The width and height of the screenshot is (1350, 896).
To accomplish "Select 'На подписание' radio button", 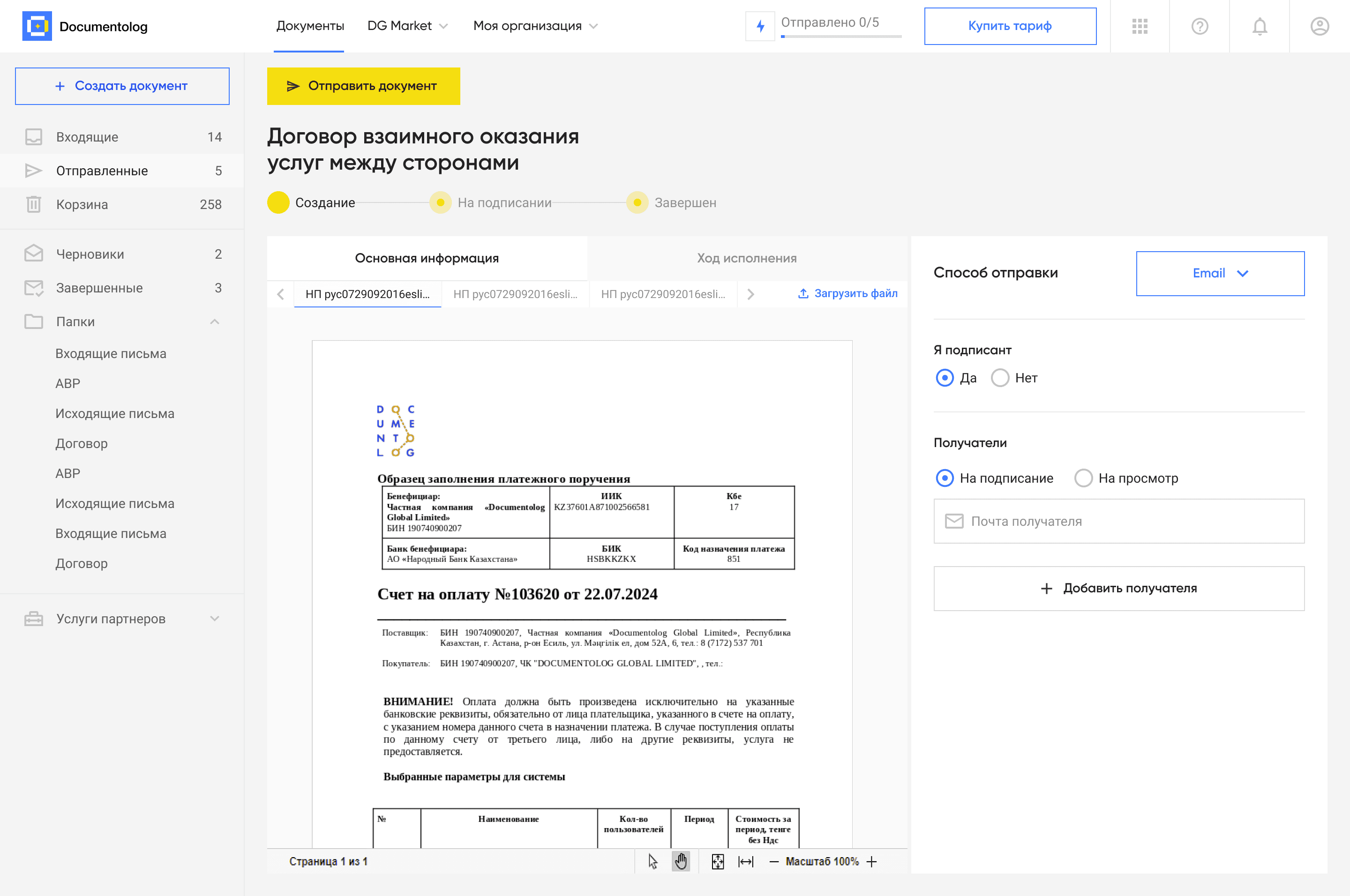I will click(945, 478).
